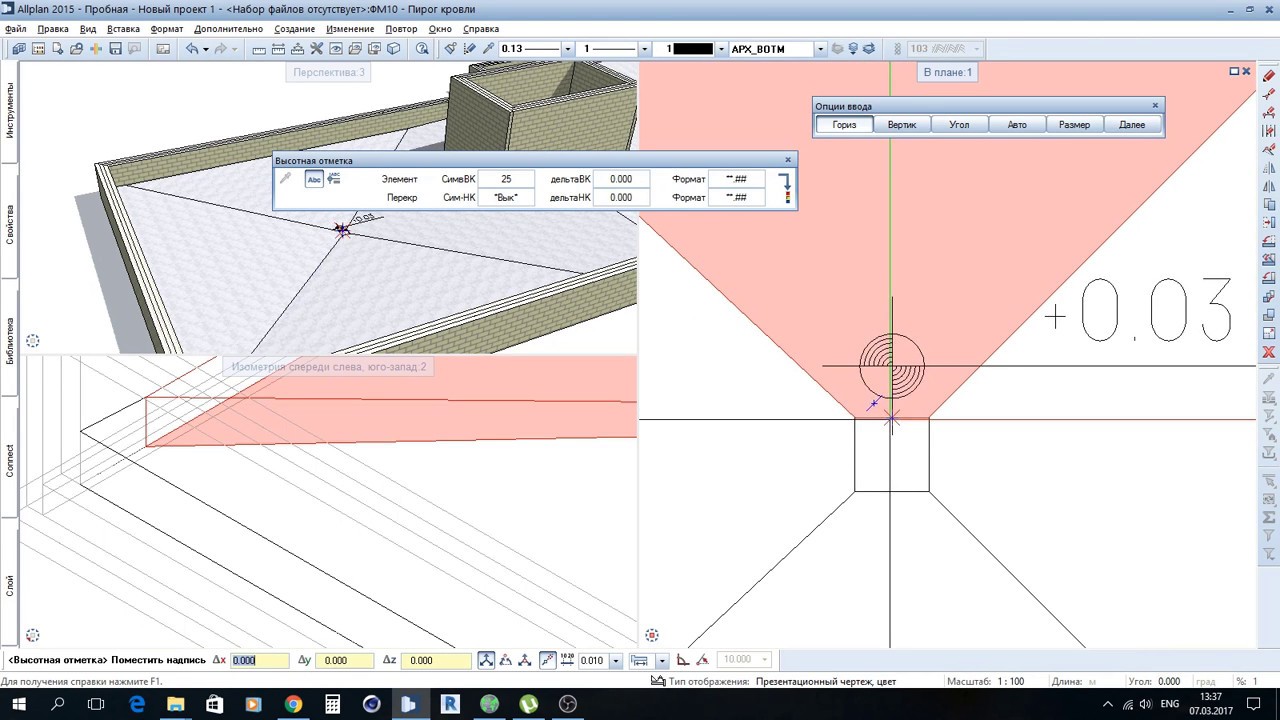Image resolution: width=1280 pixels, height=720 pixels.
Task: Open the Connect side tab
Action: click(x=10, y=460)
